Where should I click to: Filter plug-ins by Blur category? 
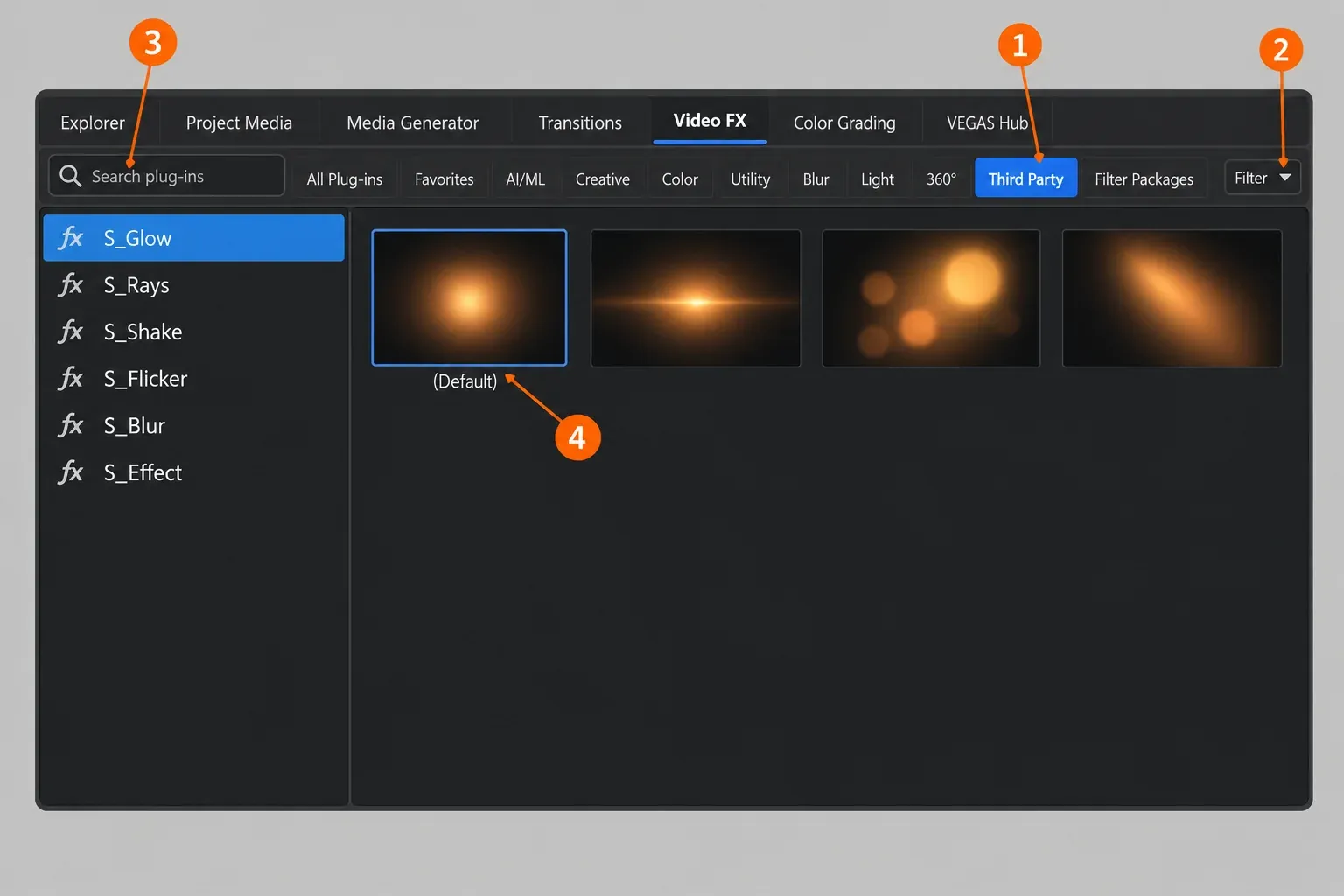click(815, 178)
